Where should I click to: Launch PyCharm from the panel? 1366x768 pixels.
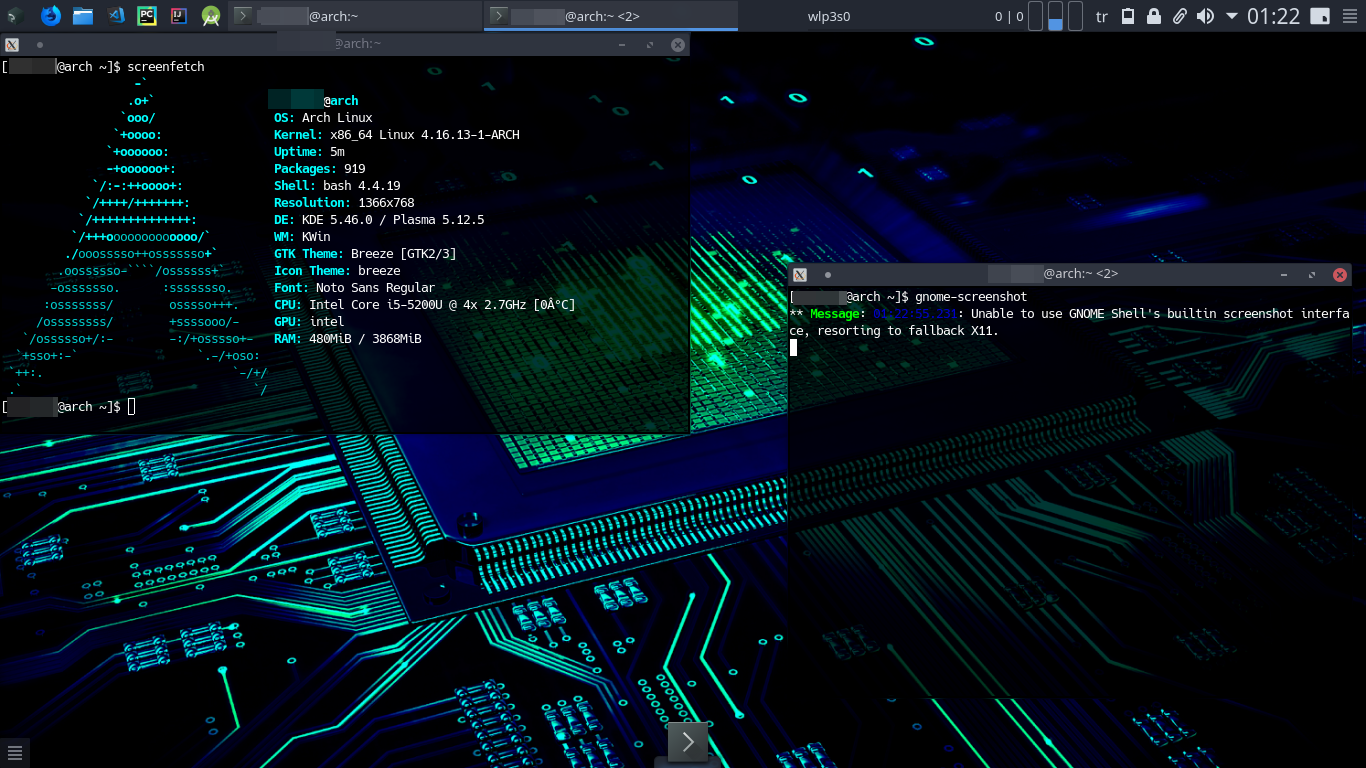[147, 16]
